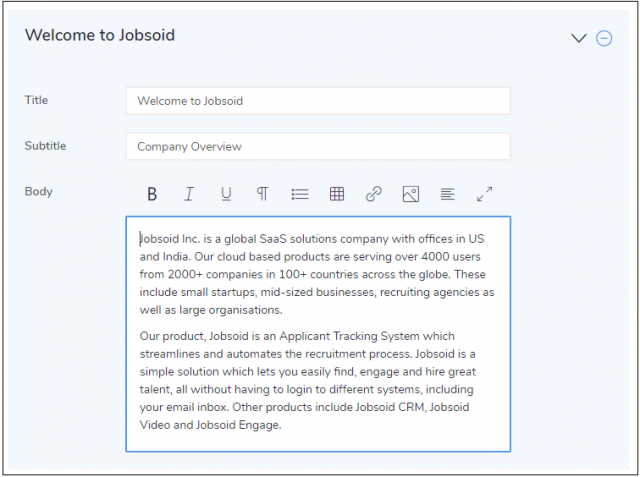The width and height of the screenshot is (640, 477).
Task: Select the 'Body' field label
Action: [x=39, y=192]
